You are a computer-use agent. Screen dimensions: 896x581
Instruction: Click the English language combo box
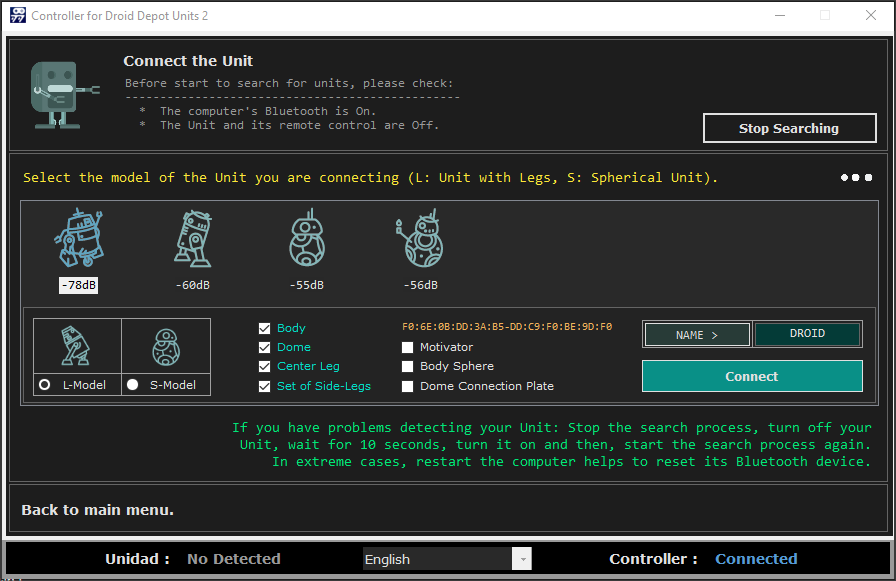tap(447, 559)
